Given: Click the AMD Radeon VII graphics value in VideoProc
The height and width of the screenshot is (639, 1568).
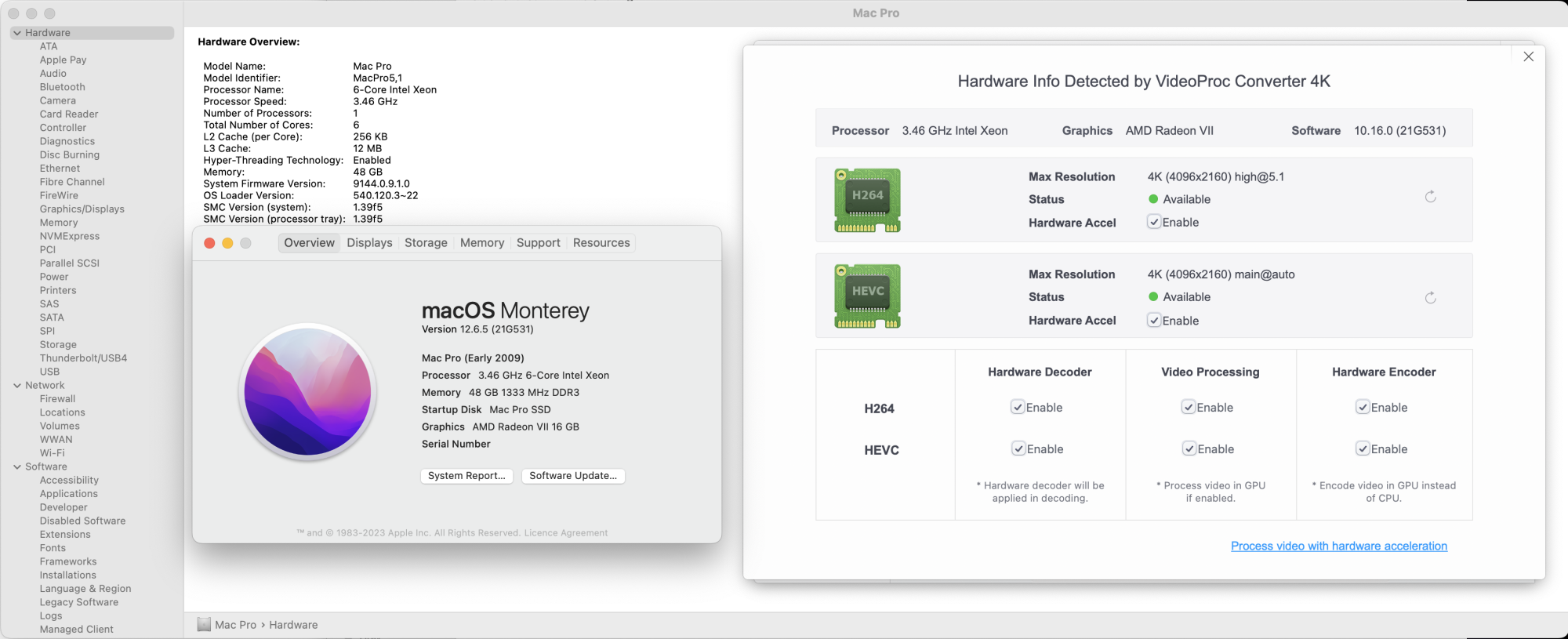Looking at the screenshot, I should (x=1169, y=131).
